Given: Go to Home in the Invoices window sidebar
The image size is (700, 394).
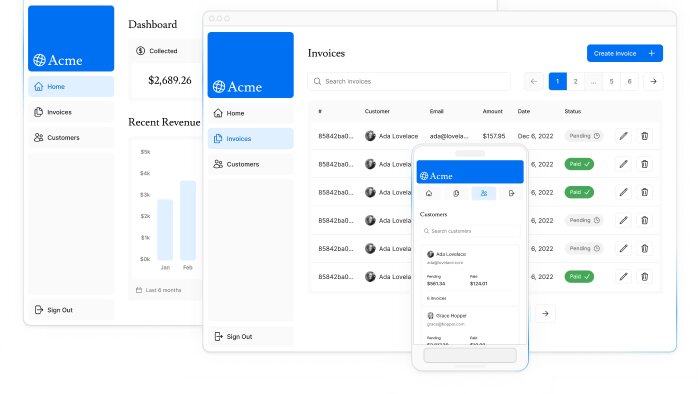Looking at the screenshot, I should pos(250,113).
